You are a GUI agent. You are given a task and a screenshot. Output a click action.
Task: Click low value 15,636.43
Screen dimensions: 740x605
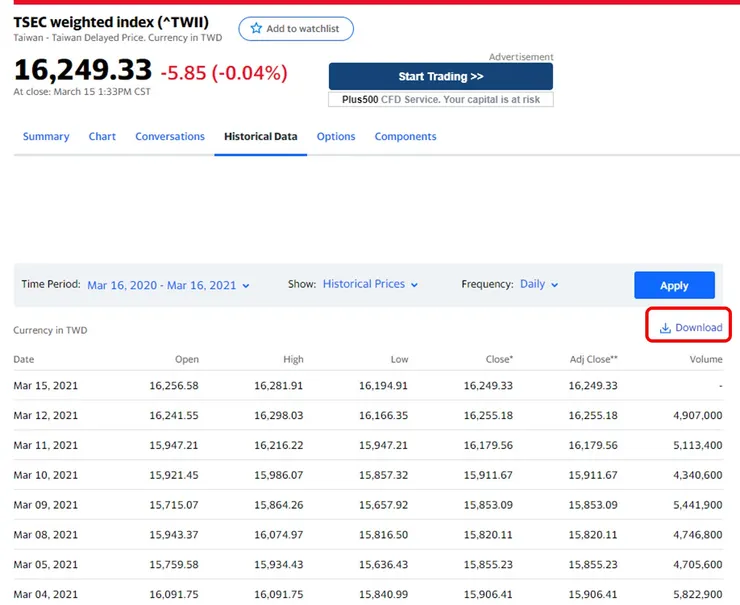pyautogui.click(x=384, y=564)
